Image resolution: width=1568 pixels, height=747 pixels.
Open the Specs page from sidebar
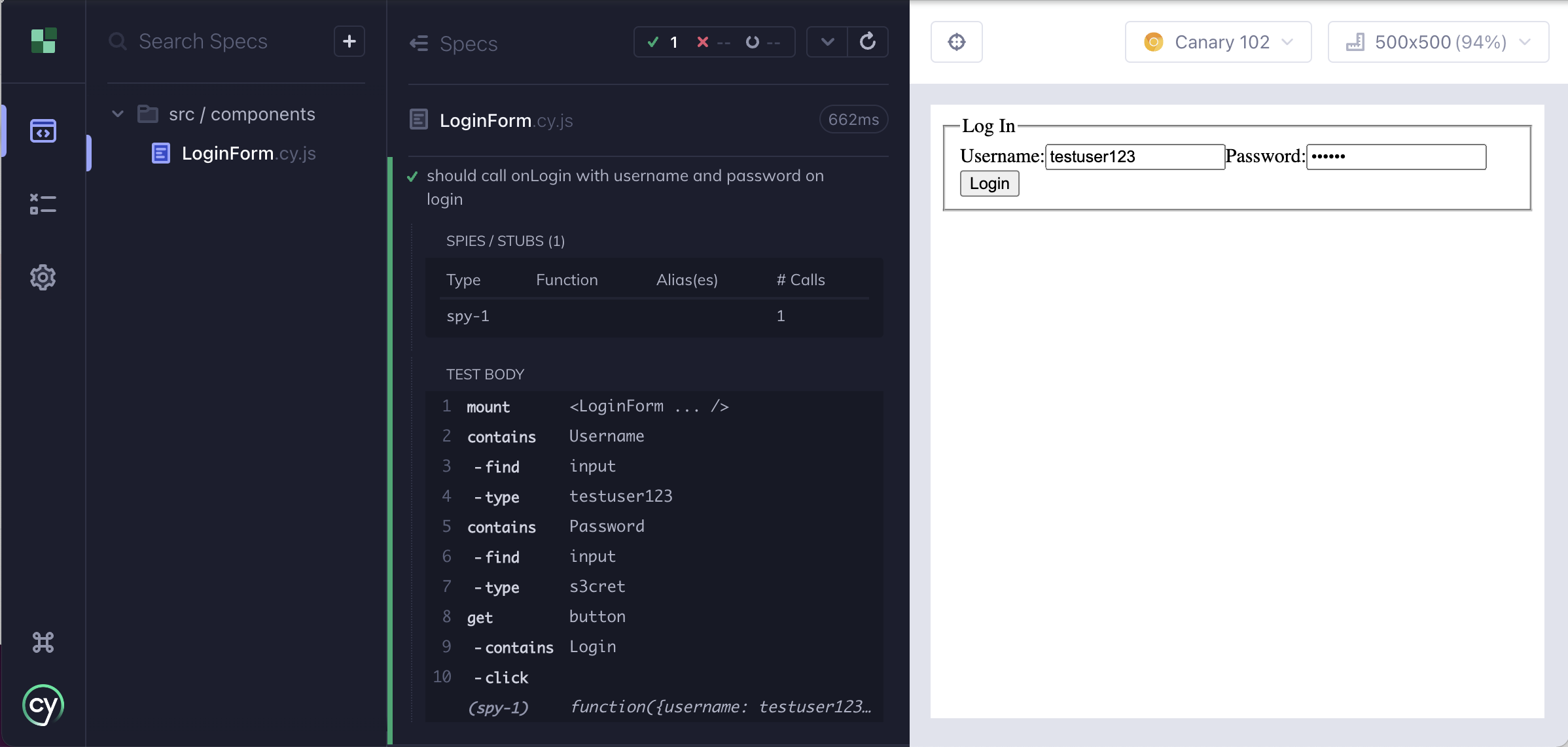pos(43,131)
